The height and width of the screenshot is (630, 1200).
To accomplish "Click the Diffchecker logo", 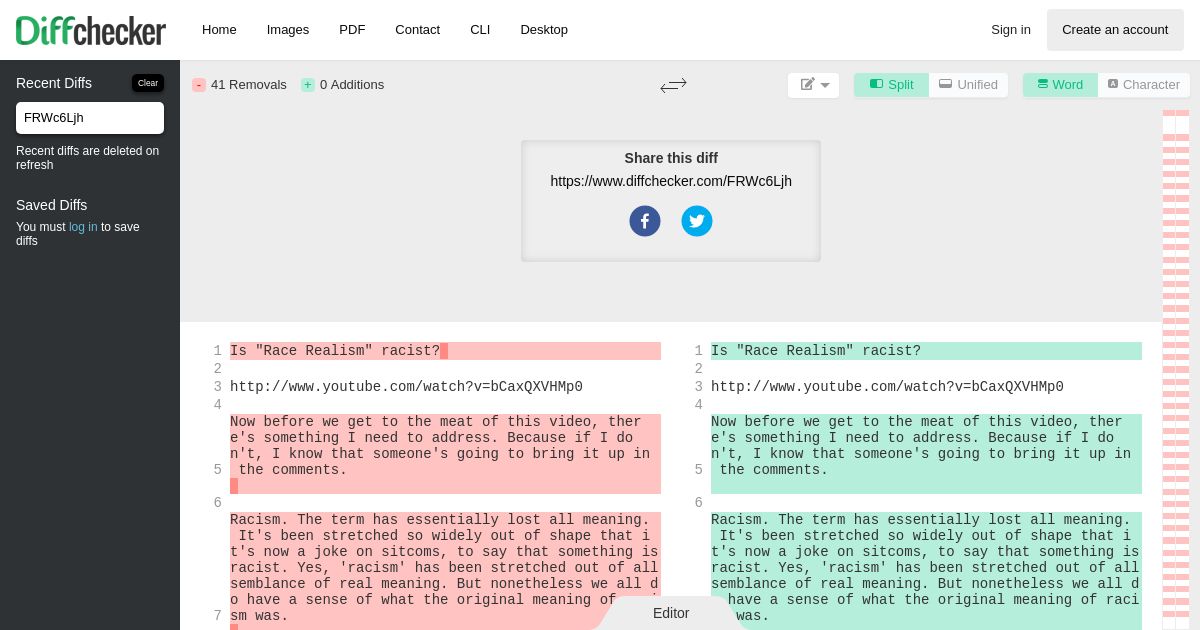I will [90, 30].
